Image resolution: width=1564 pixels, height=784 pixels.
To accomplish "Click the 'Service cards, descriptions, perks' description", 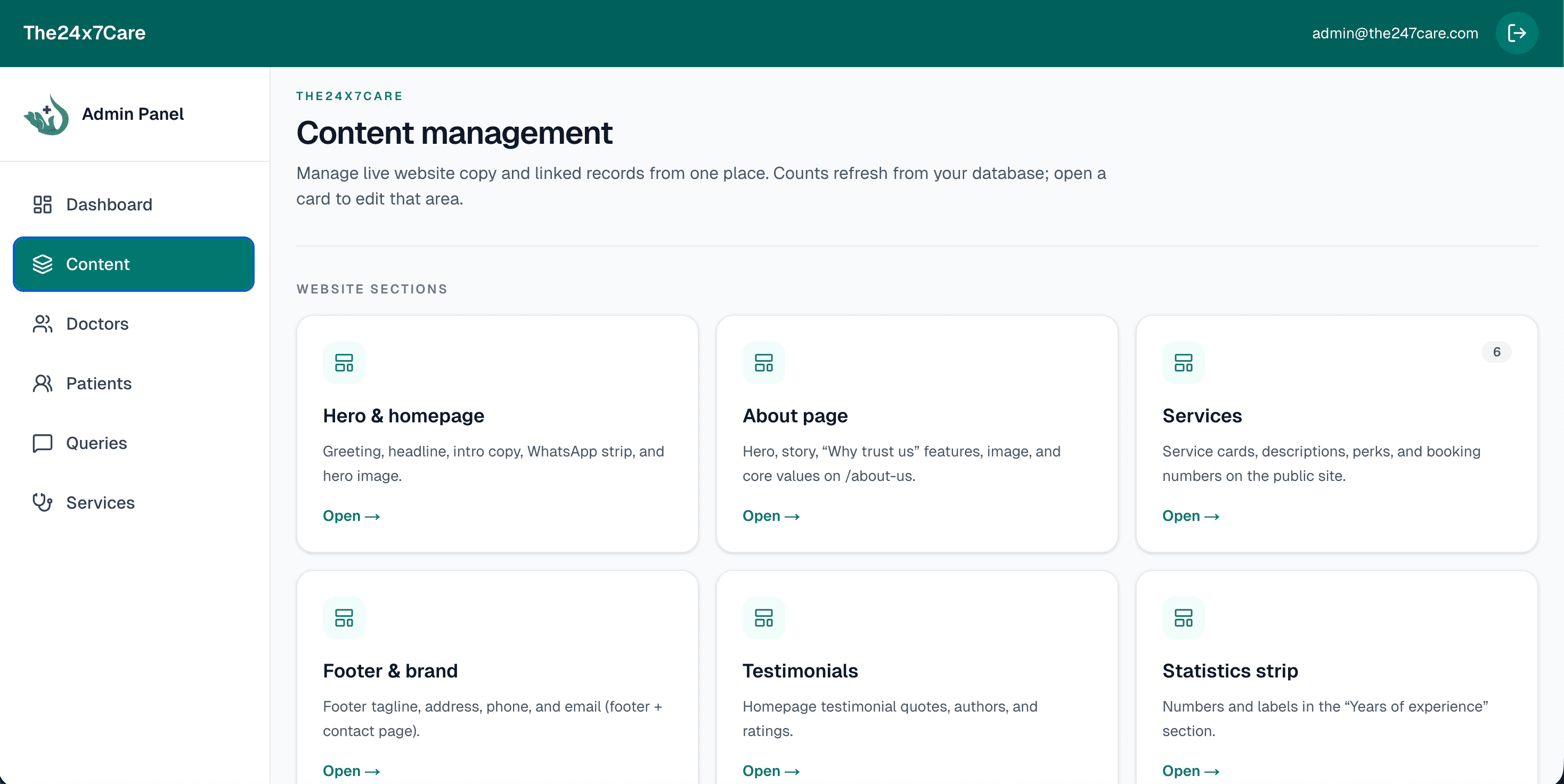I will click(x=1321, y=463).
